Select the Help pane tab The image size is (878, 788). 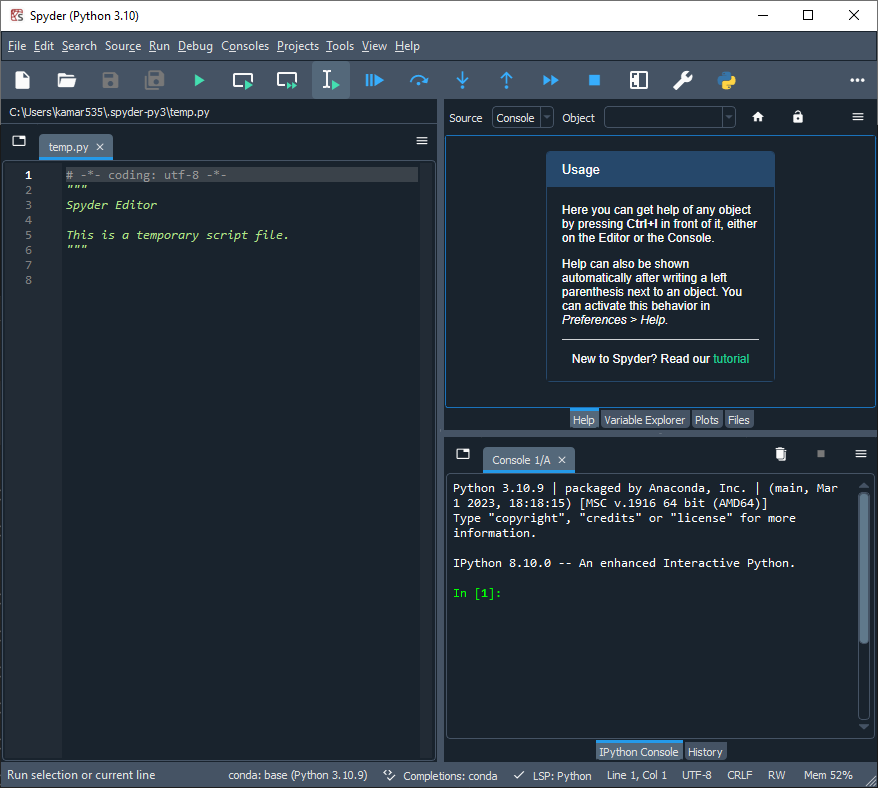tap(583, 419)
